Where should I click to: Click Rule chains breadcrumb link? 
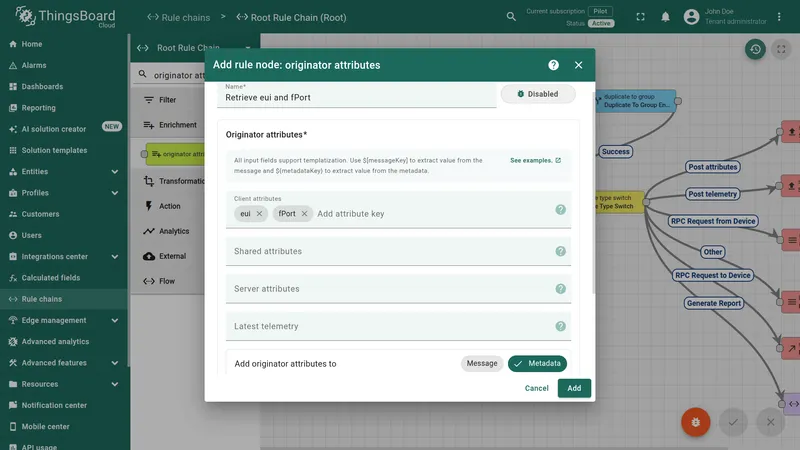click(179, 17)
